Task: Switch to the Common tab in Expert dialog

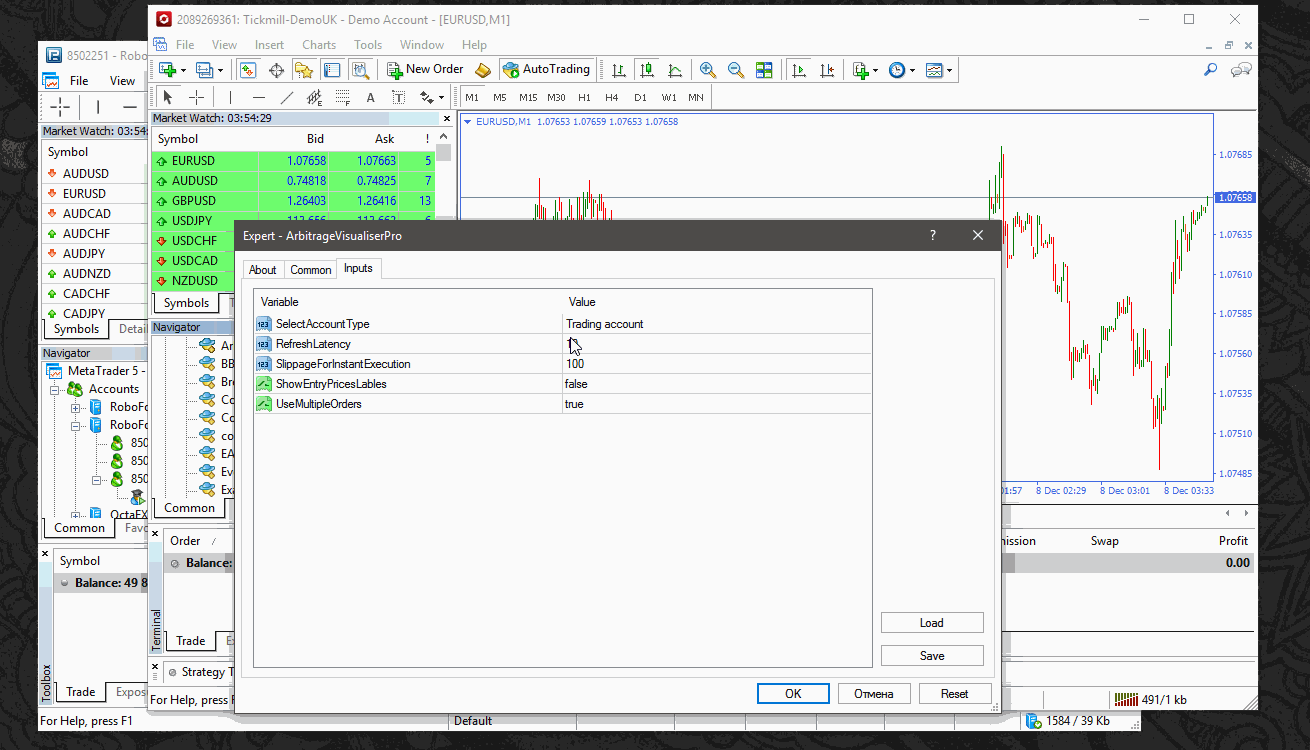Action: 311,270
